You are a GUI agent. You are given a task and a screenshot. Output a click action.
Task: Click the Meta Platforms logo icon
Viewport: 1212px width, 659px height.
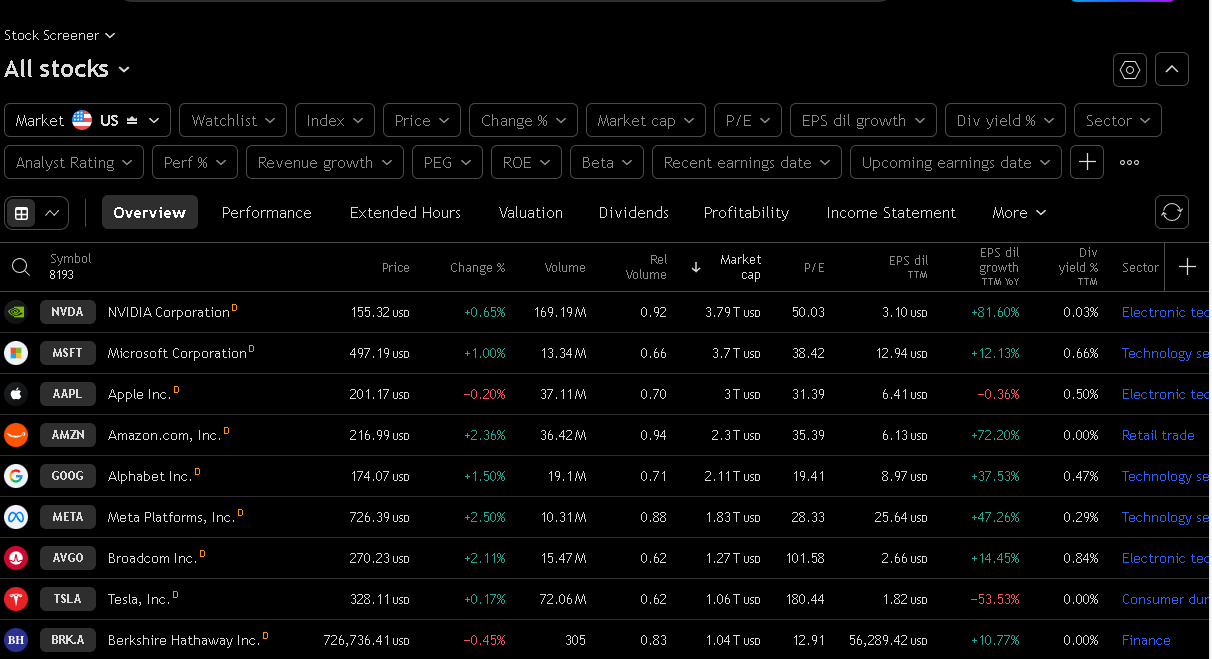click(x=16, y=517)
